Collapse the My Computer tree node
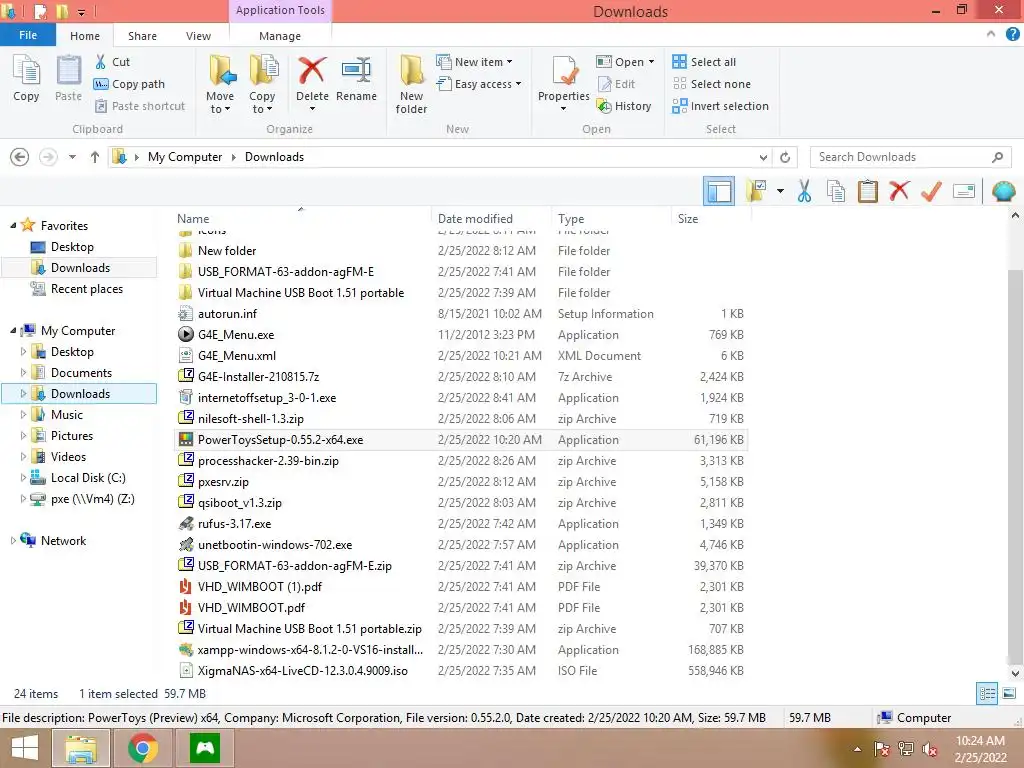This screenshot has height=768, width=1024. 13,331
